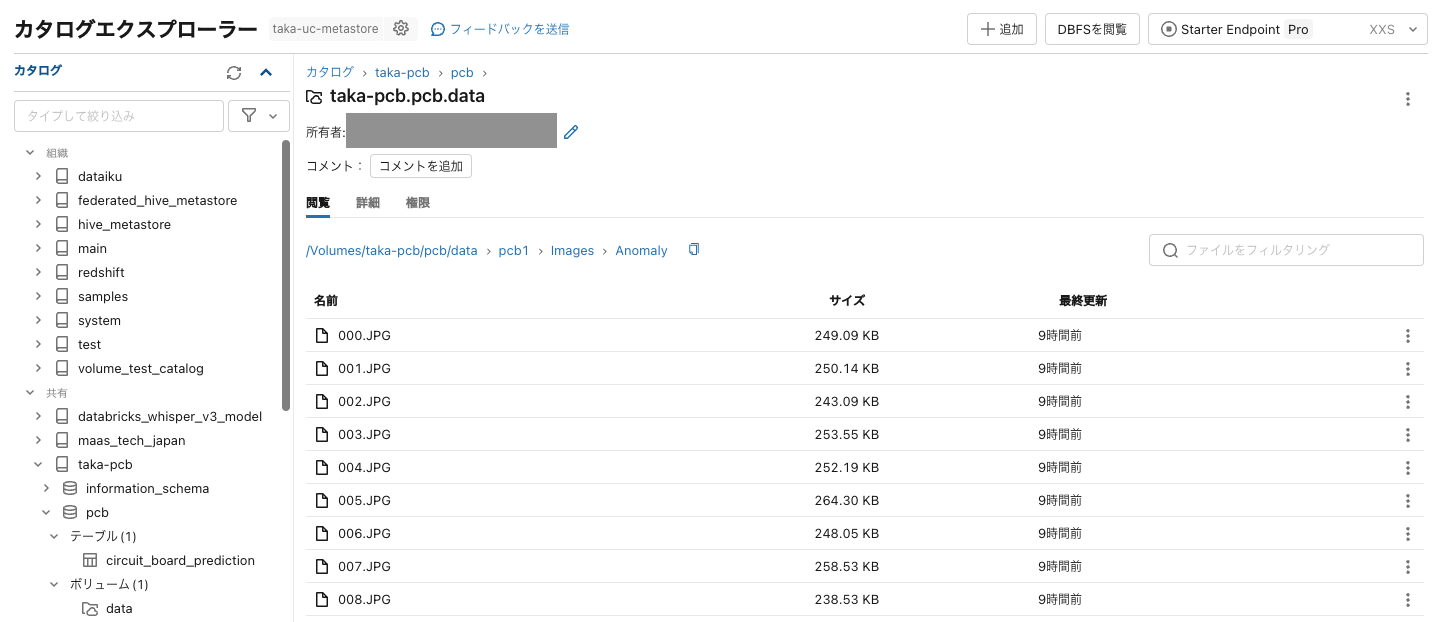Select the data volume icon in the tree
The image size is (1433, 622).
[x=91, y=608]
